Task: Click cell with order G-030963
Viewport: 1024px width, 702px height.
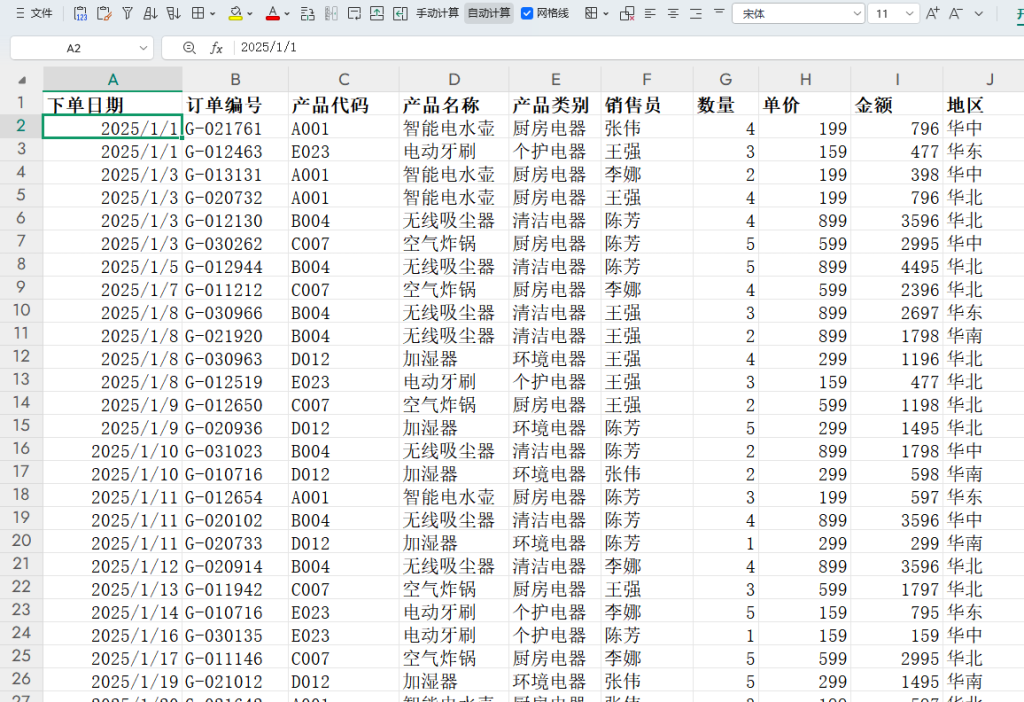Action: [x=235, y=359]
